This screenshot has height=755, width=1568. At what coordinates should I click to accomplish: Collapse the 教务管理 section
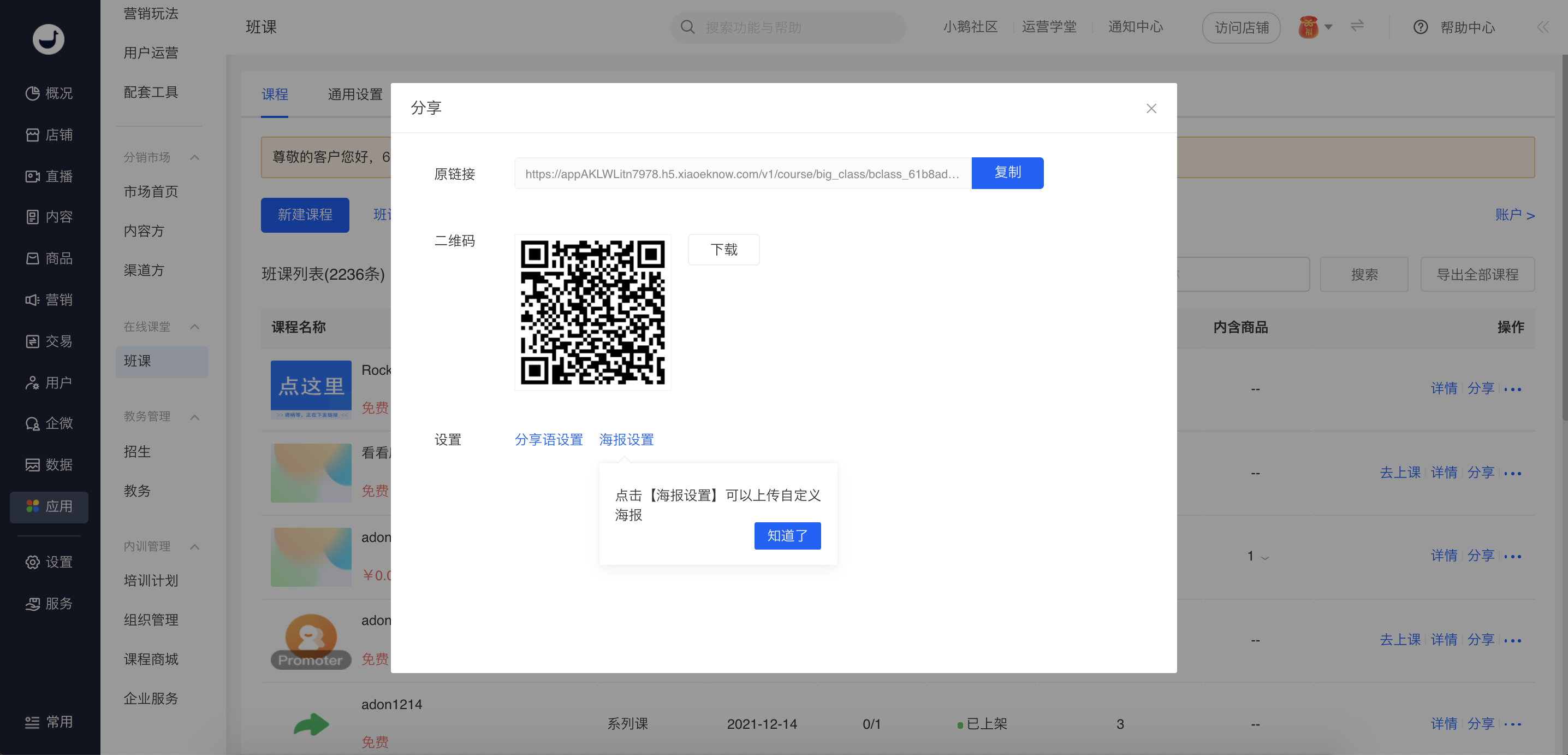195,417
